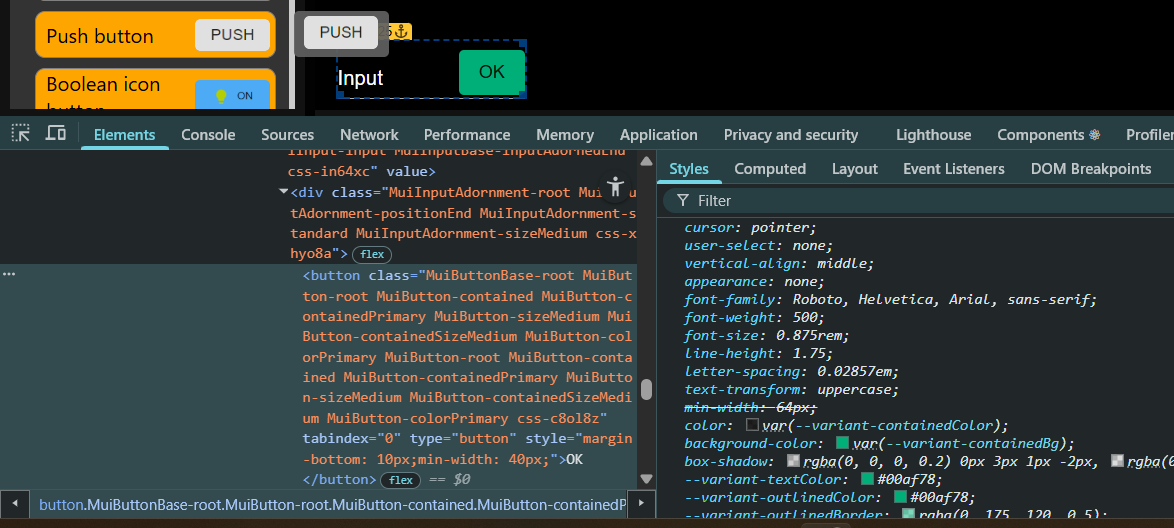Toggle the Boolean icon button ON switch

pos(233,96)
